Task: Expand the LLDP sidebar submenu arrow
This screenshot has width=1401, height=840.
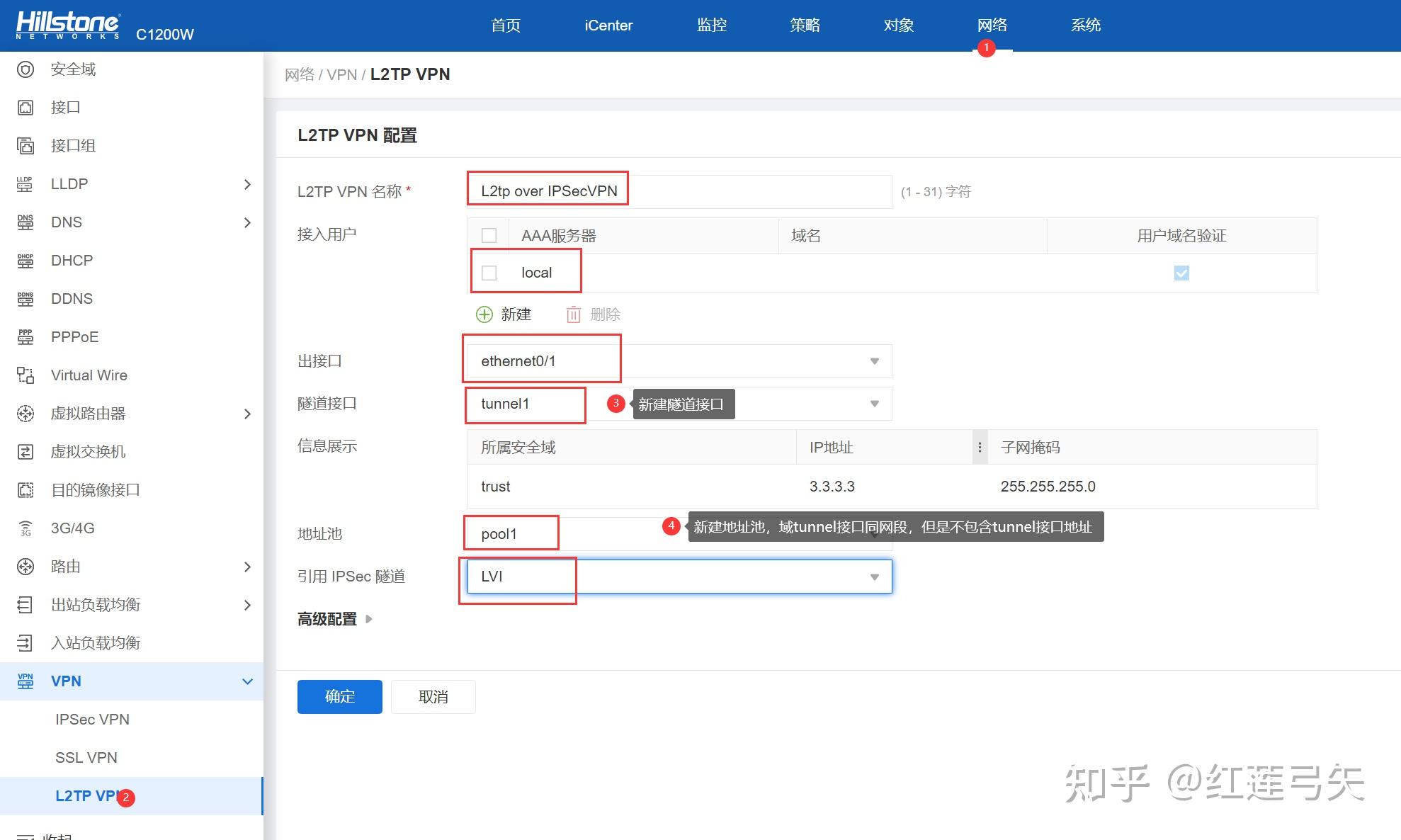Action: point(247,184)
